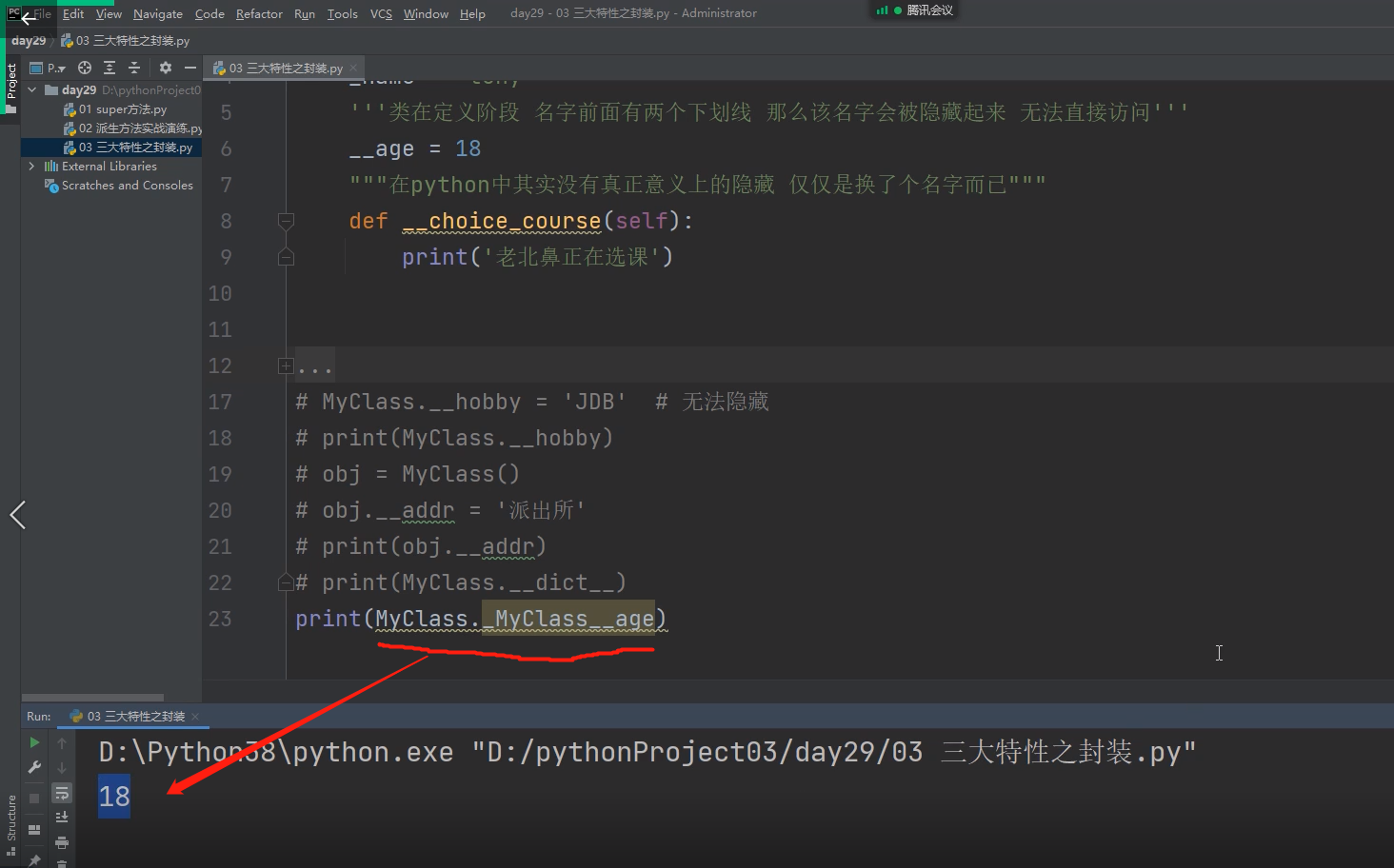Click the 腾讯会议 meeting indicator
This screenshot has height=868, width=1394.
tap(915, 10)
